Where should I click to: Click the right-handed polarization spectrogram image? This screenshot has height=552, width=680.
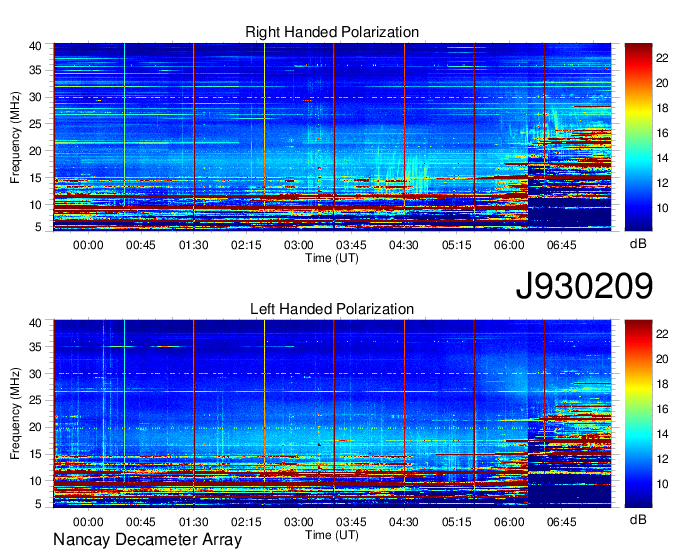pos(332,137)
